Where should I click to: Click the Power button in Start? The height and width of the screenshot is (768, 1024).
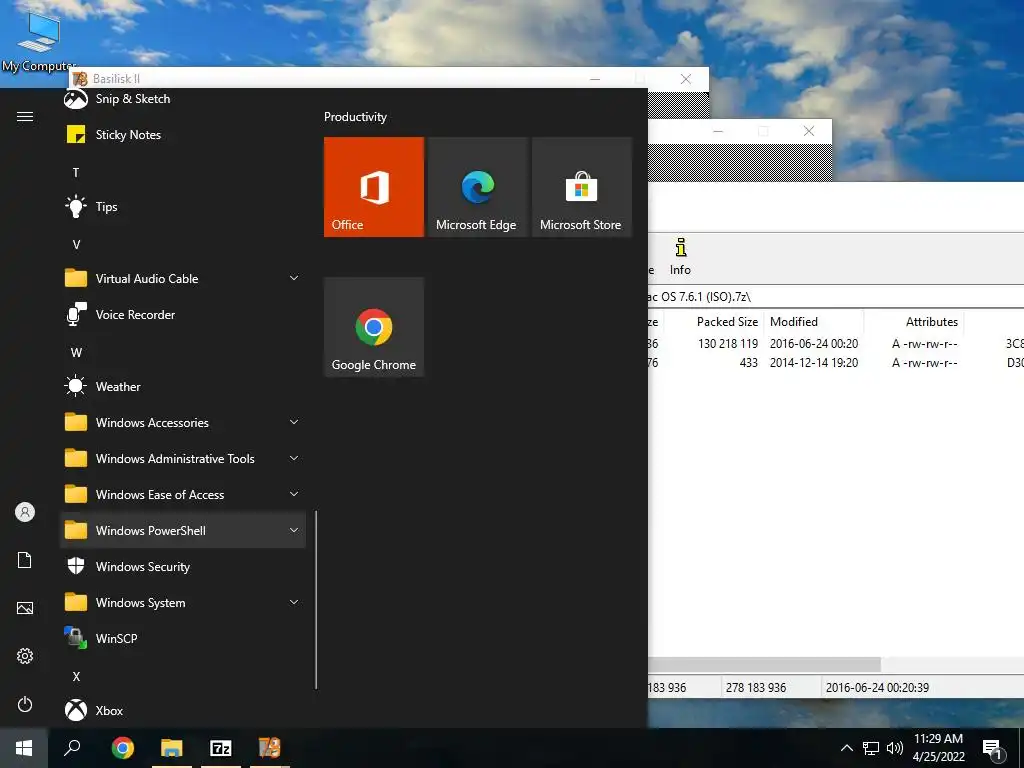pos(25,704)
